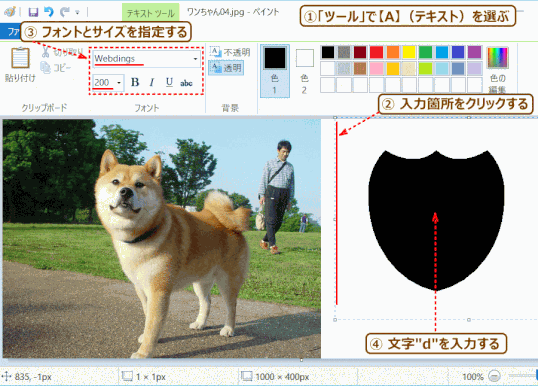The image size is (538, 386).
Task: Click the Paint application icon in the title bar
Action: tap(10, 12)
